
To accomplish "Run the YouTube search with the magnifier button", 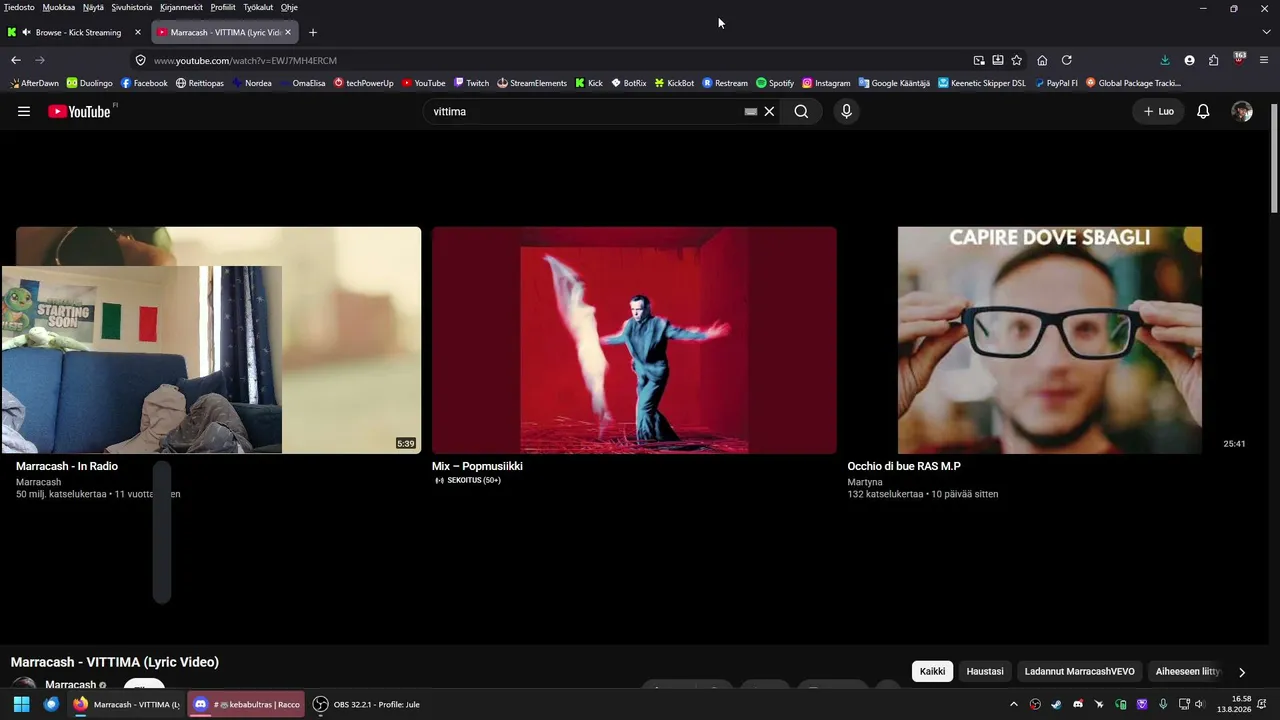I will pyautogui.click(x=801, y=112).
